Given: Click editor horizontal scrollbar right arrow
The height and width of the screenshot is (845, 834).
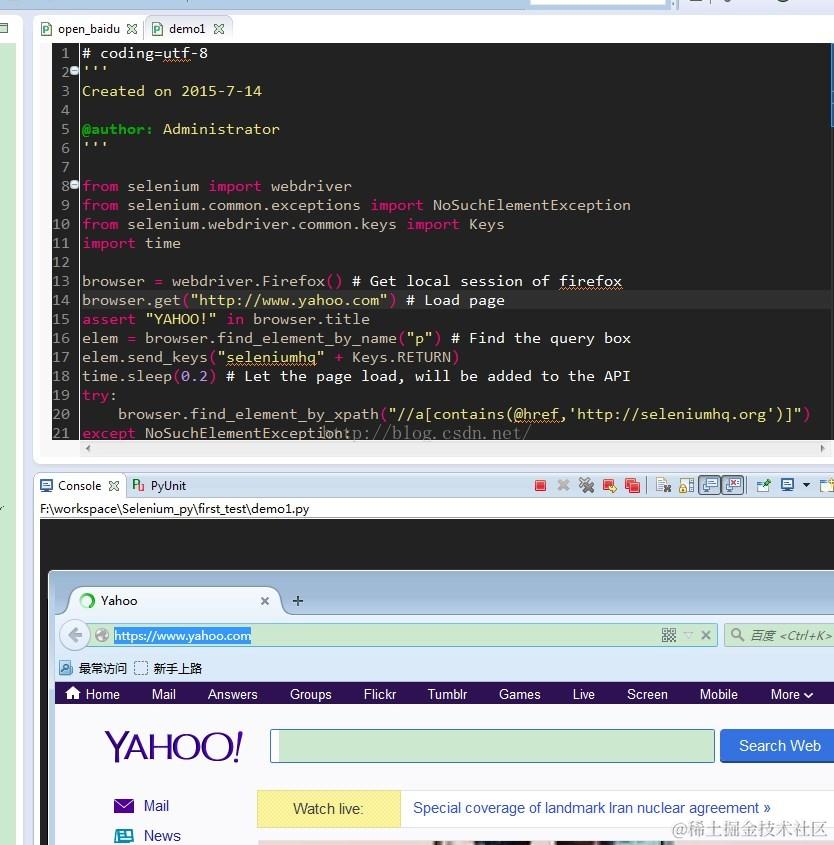Looking at the screenshot, I should tap(822, 448).
